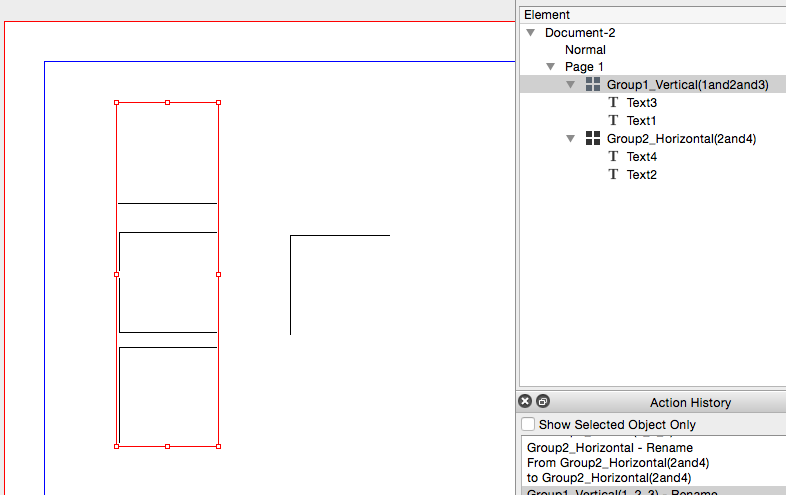Select the Normal master page item
Image resolution: width=786 pixels, height=495 pixels.
(x=585, y=50)
